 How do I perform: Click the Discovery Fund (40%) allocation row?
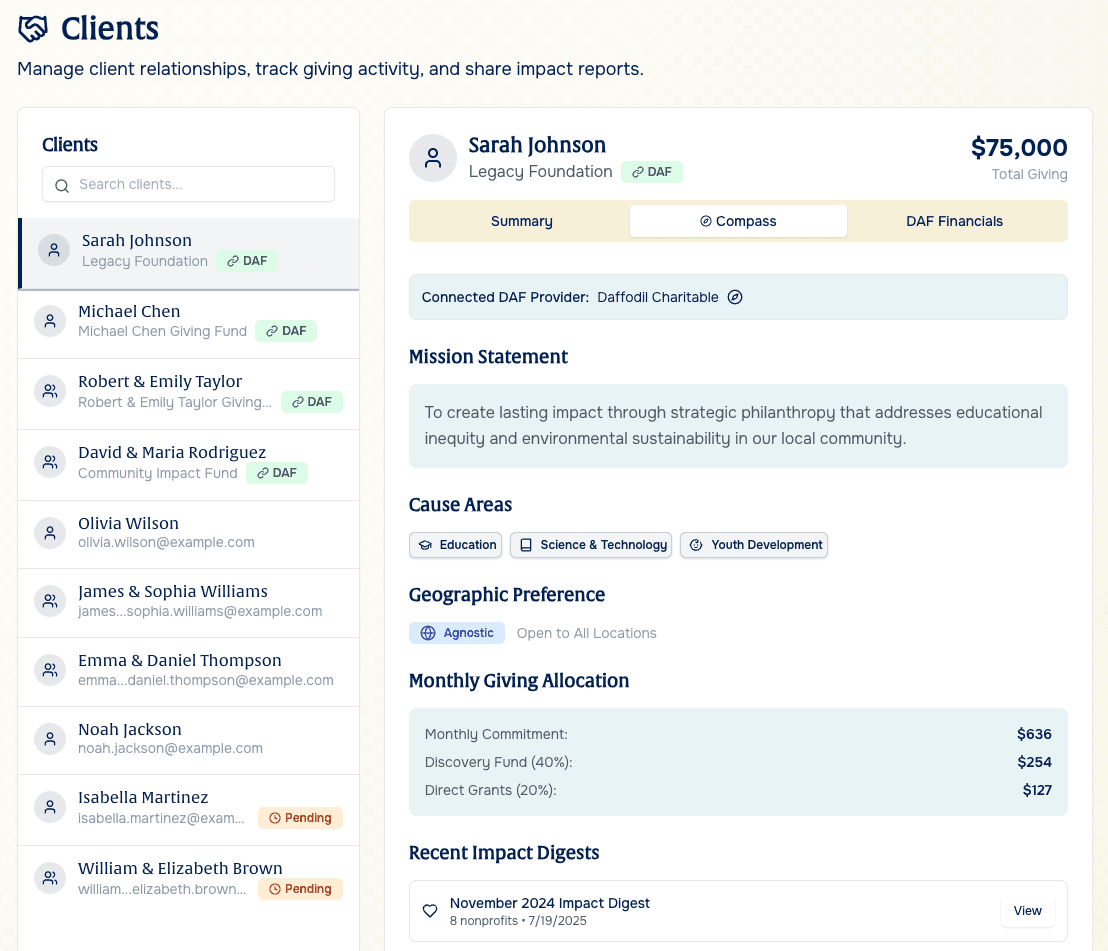(738, 762)
